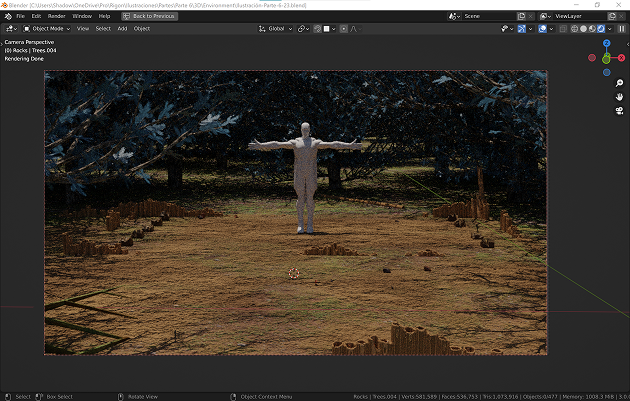
Task: Toggle viewport gizmo visibility button
Action: (x=522, y=29)
